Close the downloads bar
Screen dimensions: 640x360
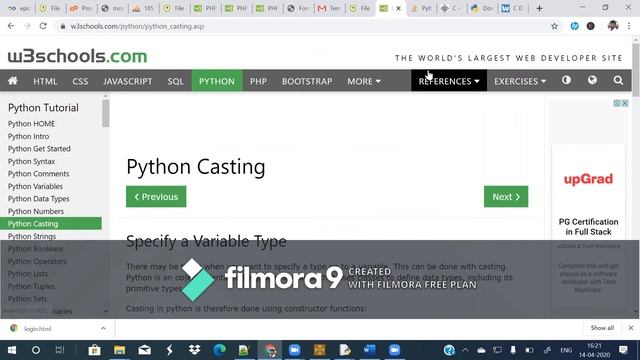[631, 328]
